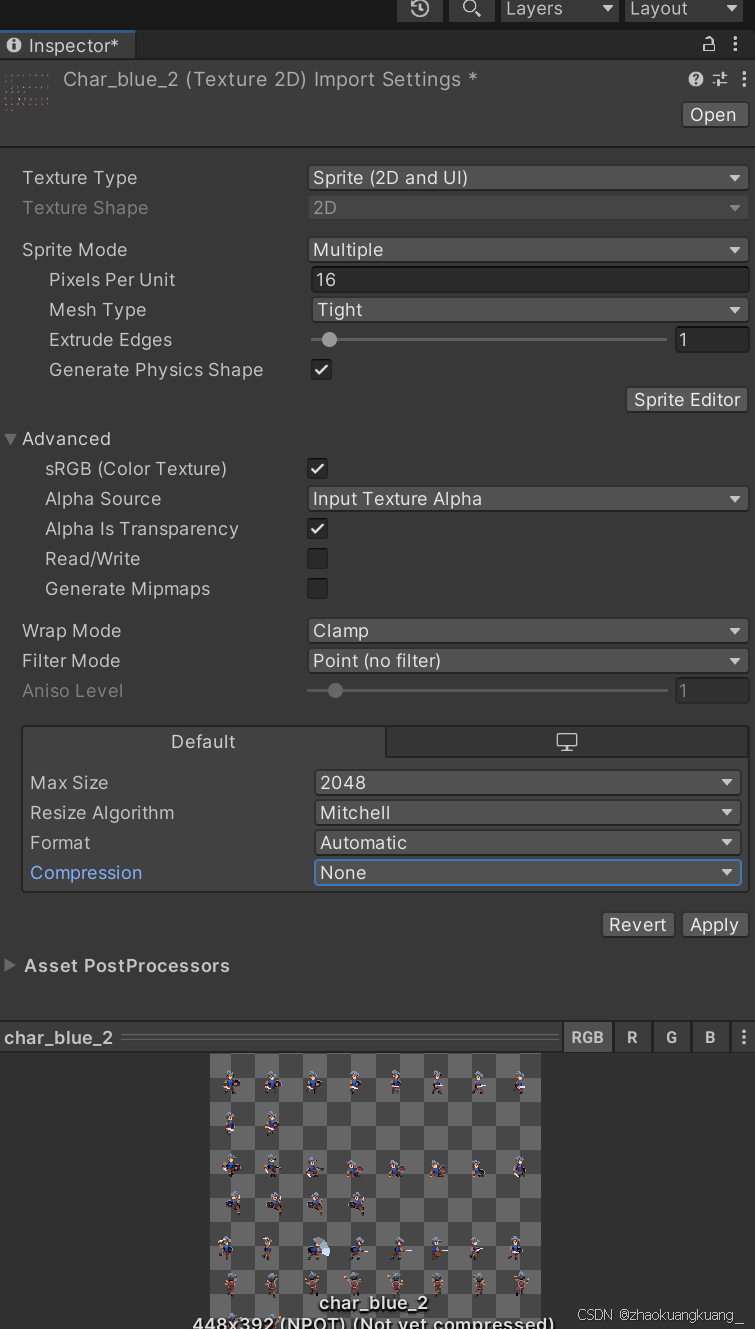This screenshot has width=755, height=1329.
Task: Open the Layers dropdown
Action: [560, 9]
